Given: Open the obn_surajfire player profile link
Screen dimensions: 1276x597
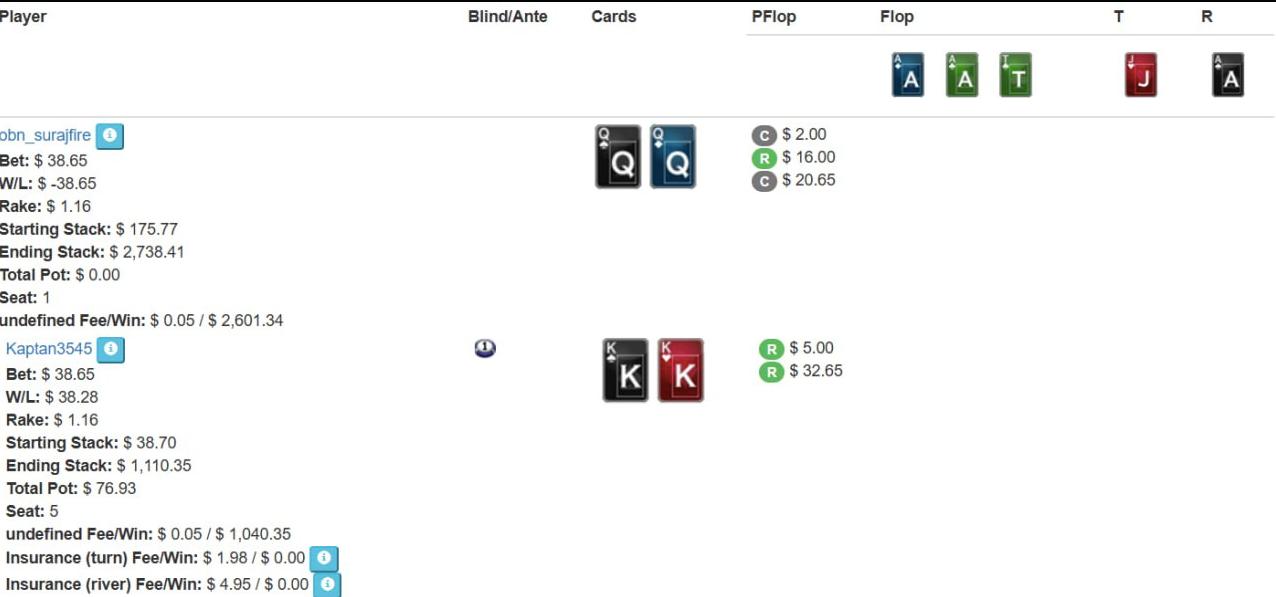Looking at the screenshot, I should point(45,135).
